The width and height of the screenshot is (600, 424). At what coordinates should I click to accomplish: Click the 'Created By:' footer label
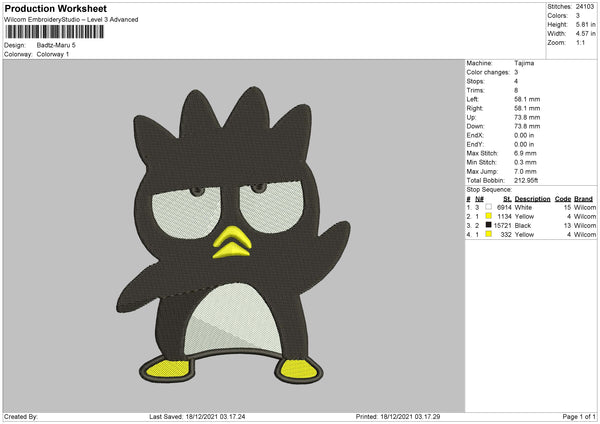click(21, 417)
